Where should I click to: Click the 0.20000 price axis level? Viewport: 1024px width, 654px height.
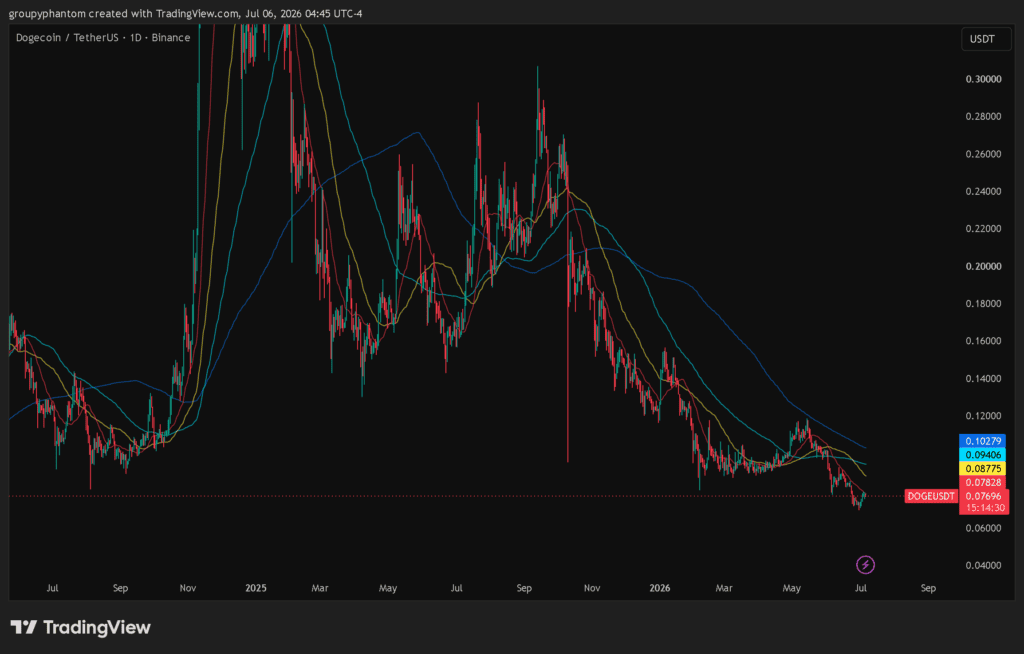point(984,266)
